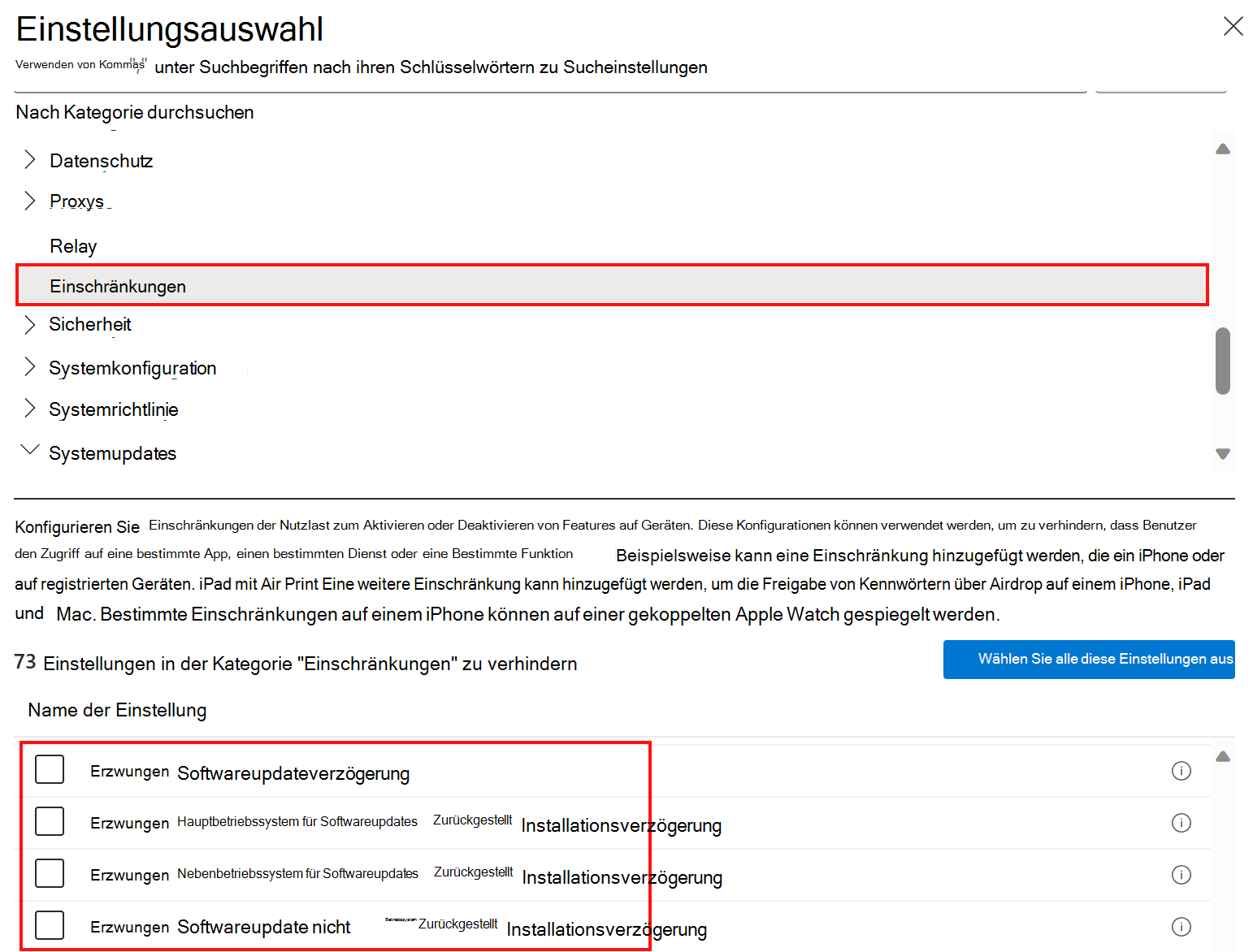
Task: Check the 'Softwareupdate nicht' Installationsverzögerung checkbox
Action: [50, 924]
